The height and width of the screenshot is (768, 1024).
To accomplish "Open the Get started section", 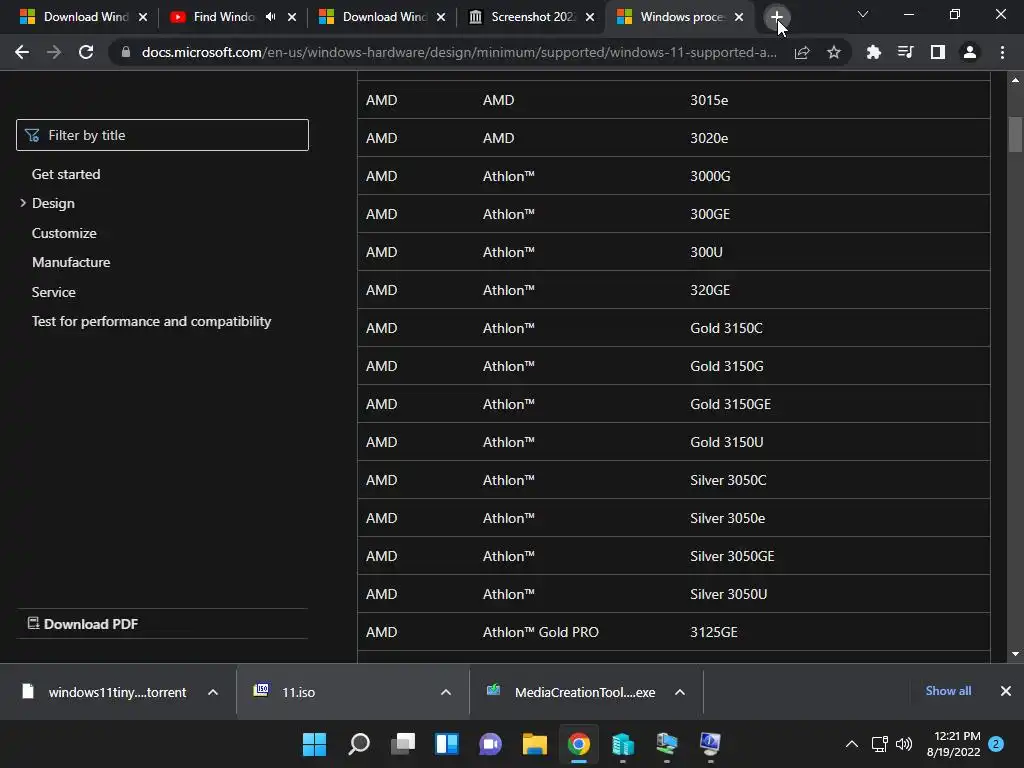I will [66, 174].
